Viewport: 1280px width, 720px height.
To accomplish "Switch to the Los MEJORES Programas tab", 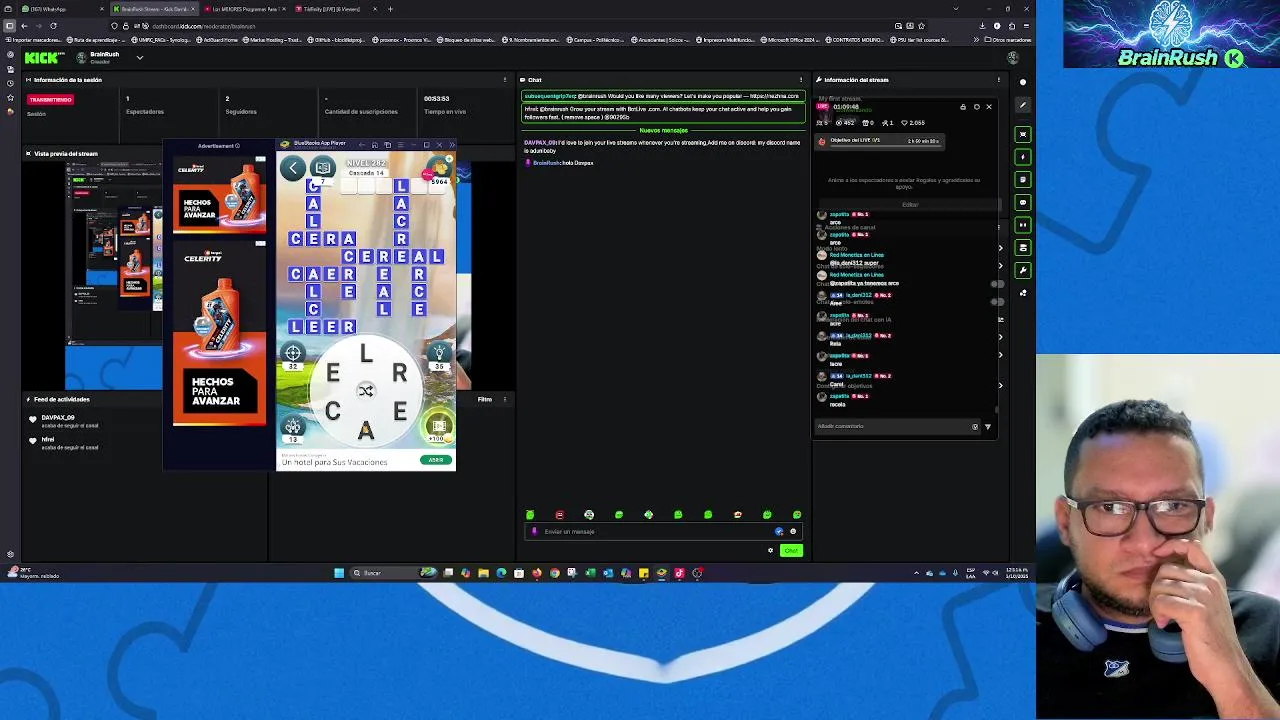I will (244, 9).
